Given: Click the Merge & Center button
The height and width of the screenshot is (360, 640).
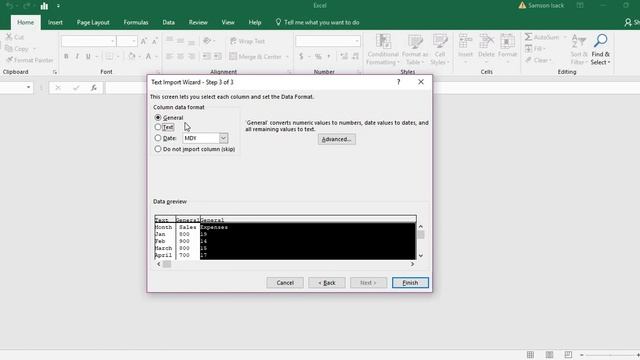Looking at the screenshot, I should point(256,57).
